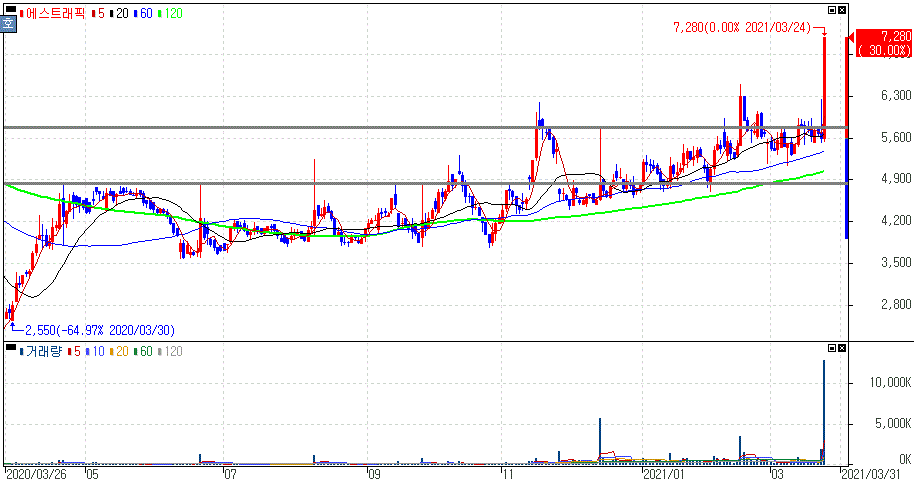Maximize the price chart panel
Viewport: 914px width, 481px height.
[x=832, y=10]
